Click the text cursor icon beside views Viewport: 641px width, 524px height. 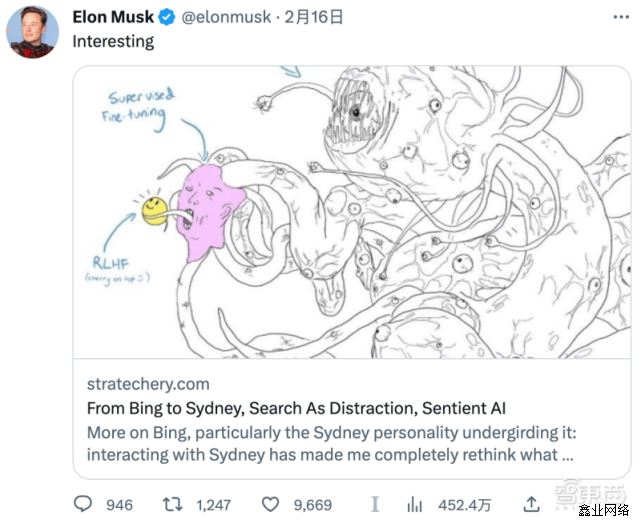376,505
